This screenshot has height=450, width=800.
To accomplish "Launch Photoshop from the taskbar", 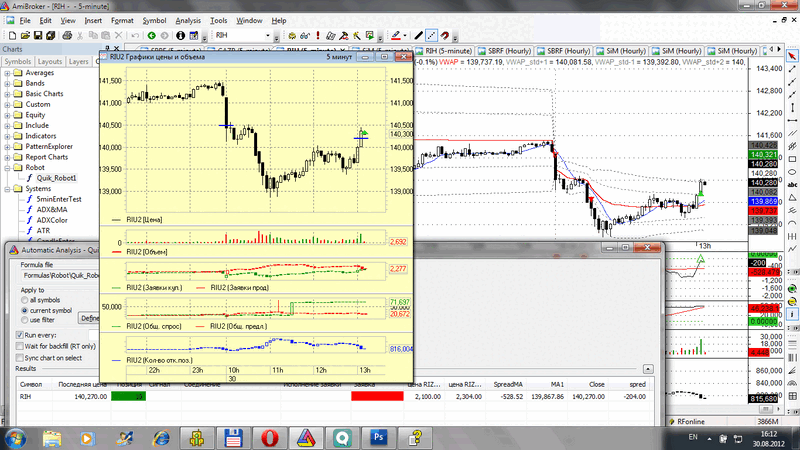I will tap(380, 437).
